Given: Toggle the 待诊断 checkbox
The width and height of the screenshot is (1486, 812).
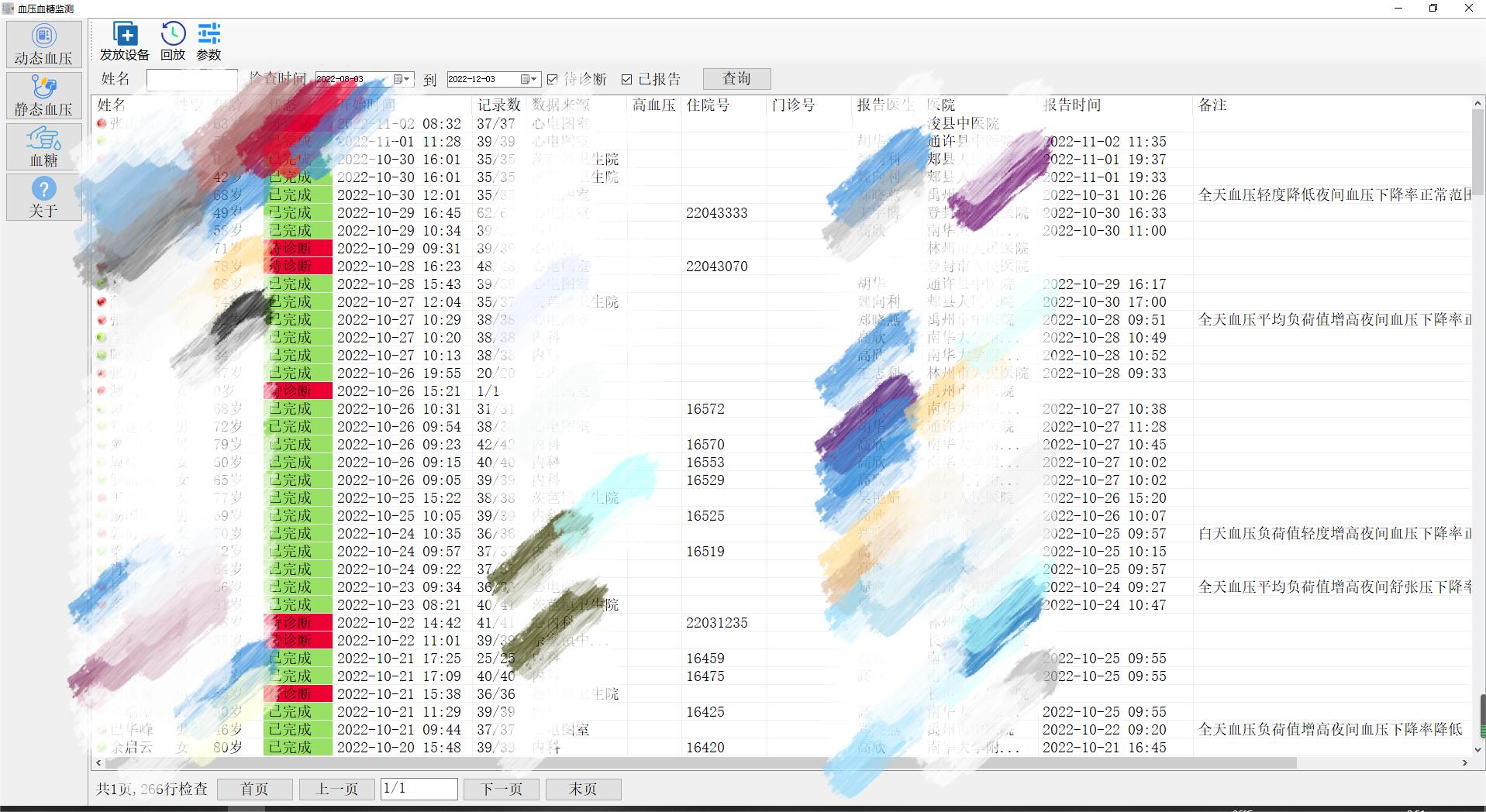Looking at the screenshot, I should (x=553, y=79).
